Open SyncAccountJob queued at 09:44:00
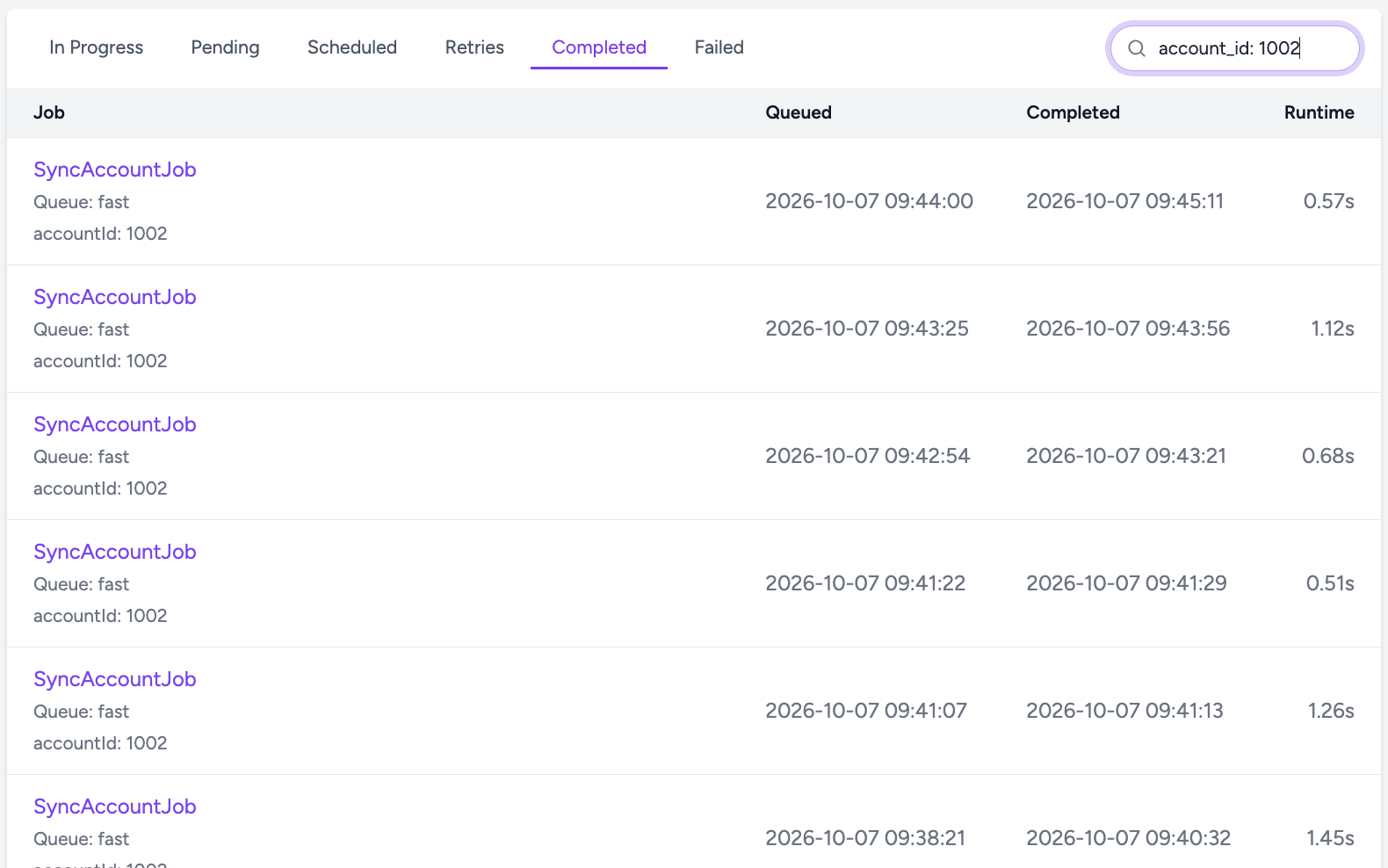Image resolution: width=1388 pixels, height=868 pixels. 115,170
